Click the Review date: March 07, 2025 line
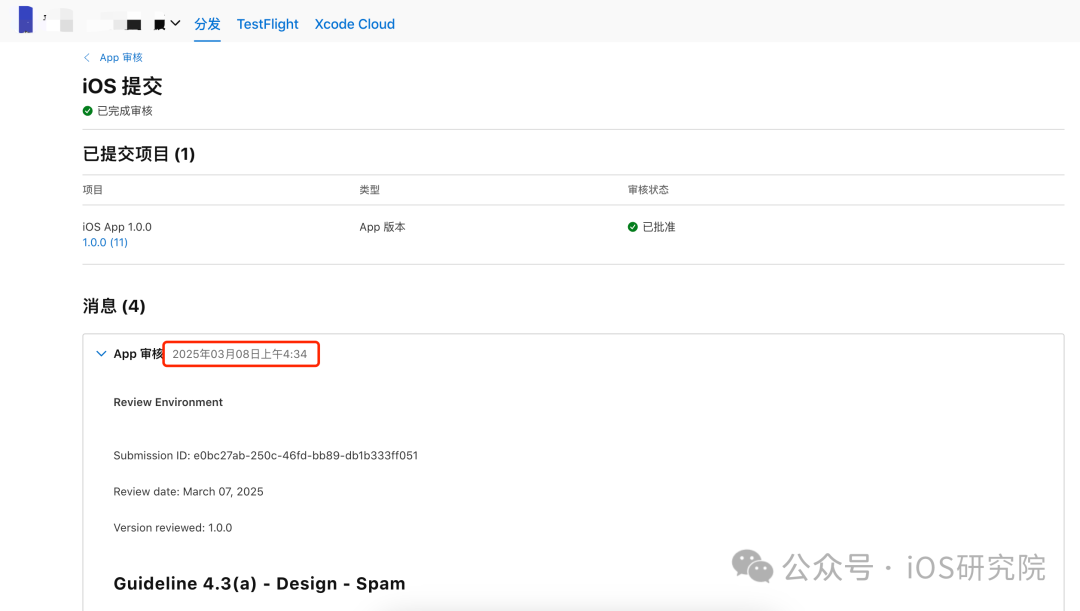 pyautogui.click(x=189, y=492)
